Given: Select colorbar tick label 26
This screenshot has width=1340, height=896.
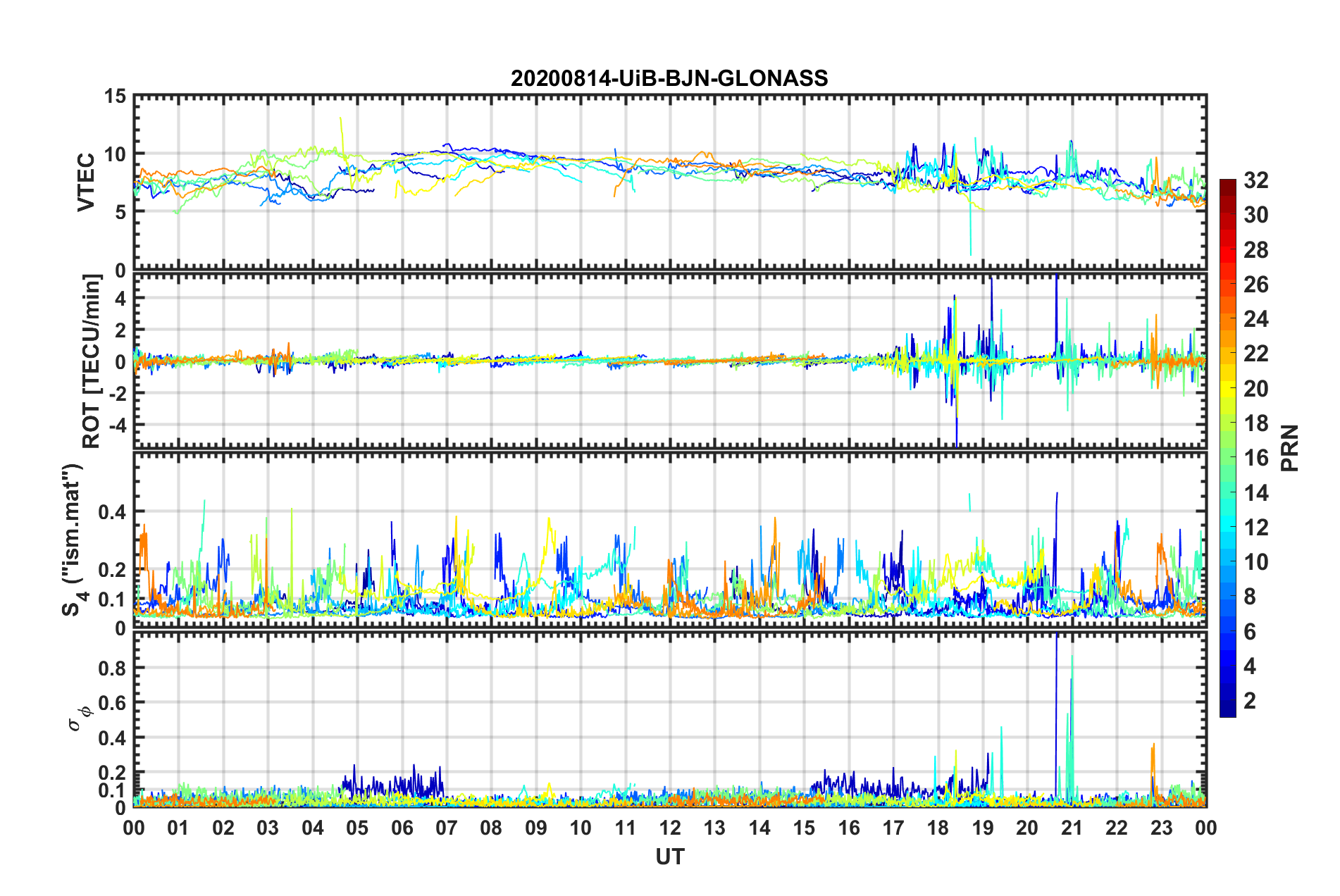Looking at the screenshot, I should 1256,285.
